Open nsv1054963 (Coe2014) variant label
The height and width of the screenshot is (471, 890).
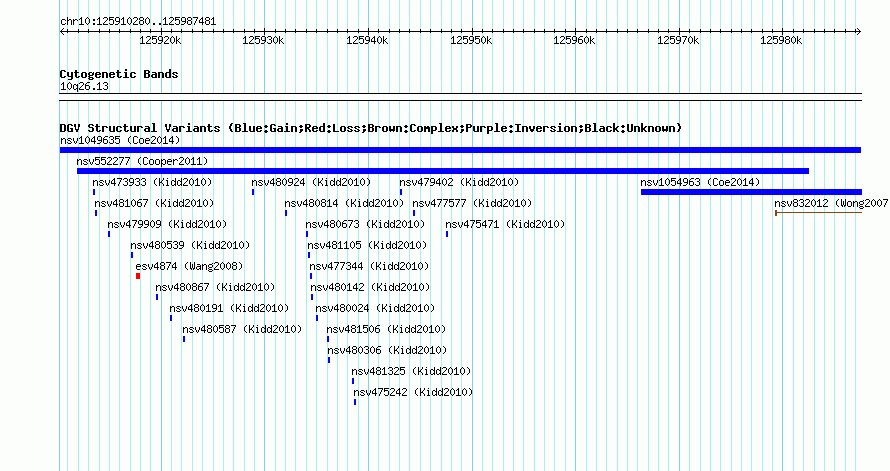(x=700, y=182)
